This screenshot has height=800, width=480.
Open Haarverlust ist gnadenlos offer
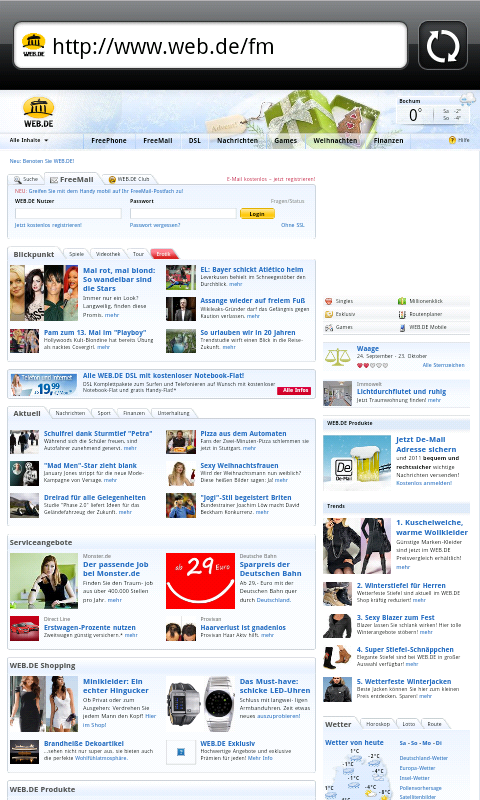[243, 628]
